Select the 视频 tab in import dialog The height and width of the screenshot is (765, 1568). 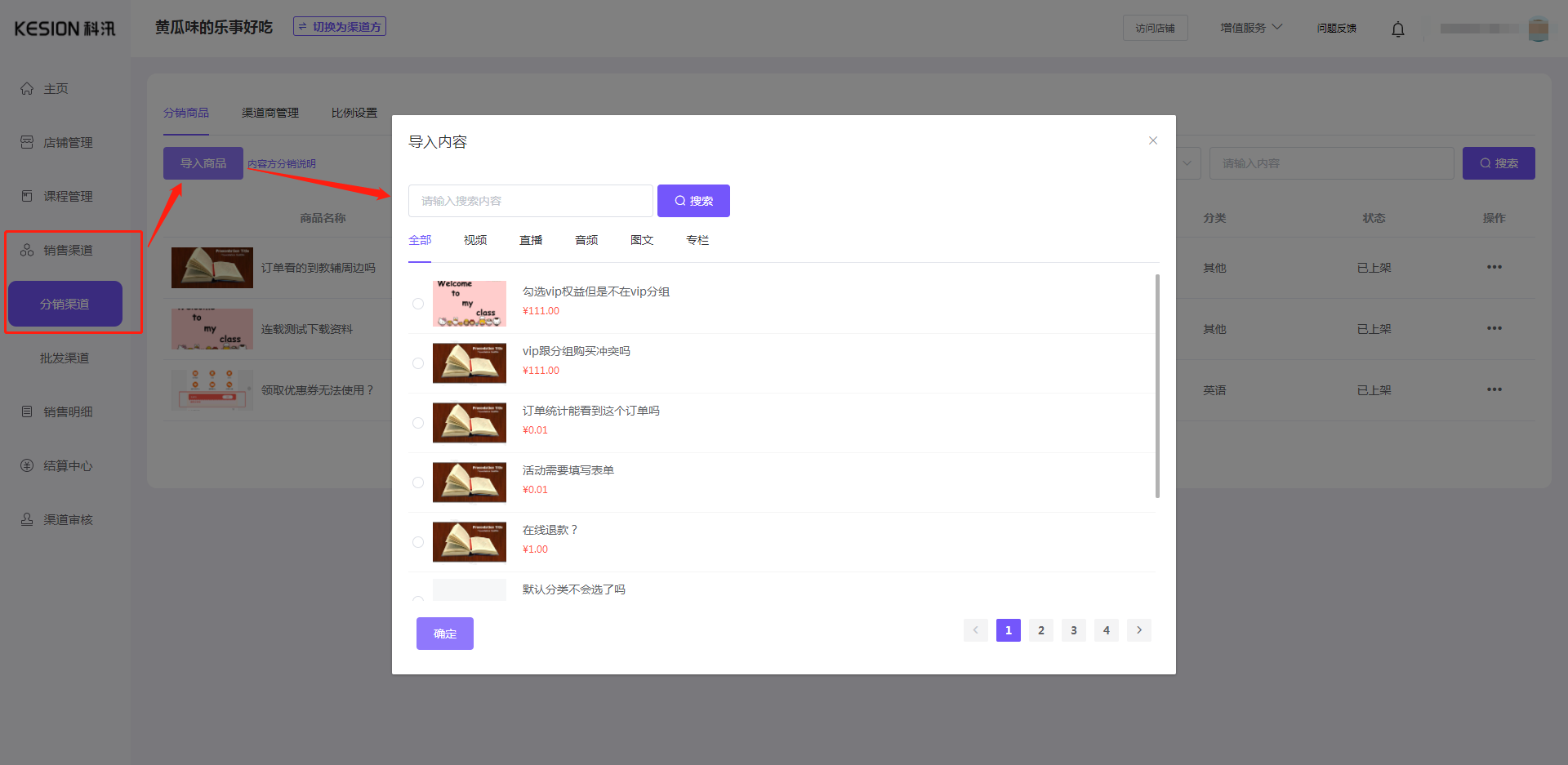[474, 239]
